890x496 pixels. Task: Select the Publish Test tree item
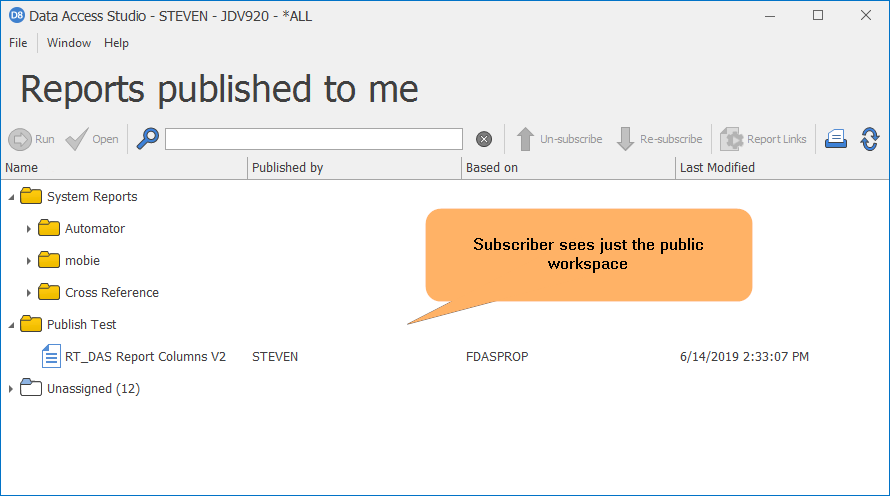click(x=81, y=324)
